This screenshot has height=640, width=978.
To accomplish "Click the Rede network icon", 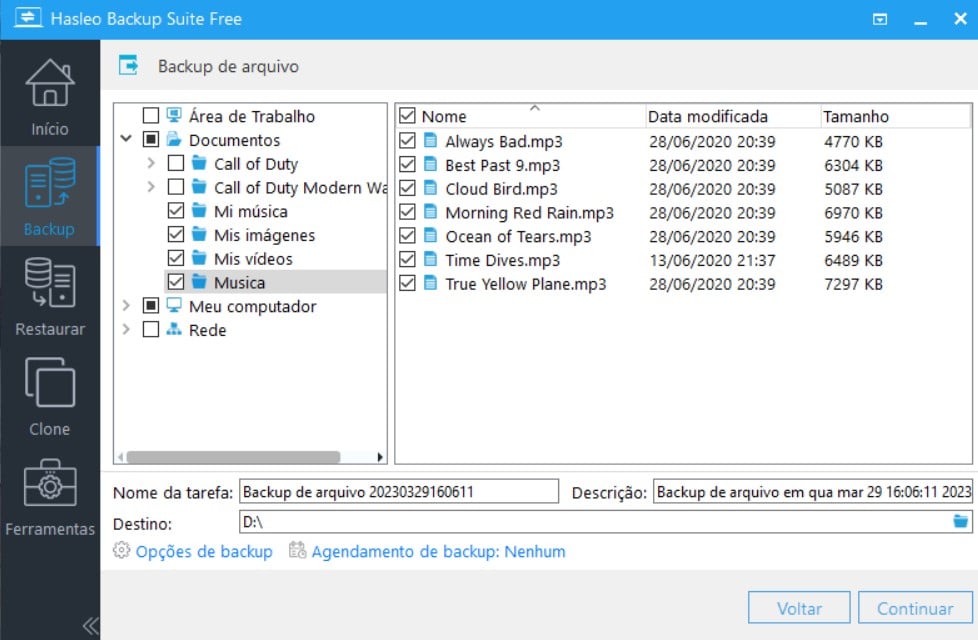I will pyautogui.click(x=174, y=329).
